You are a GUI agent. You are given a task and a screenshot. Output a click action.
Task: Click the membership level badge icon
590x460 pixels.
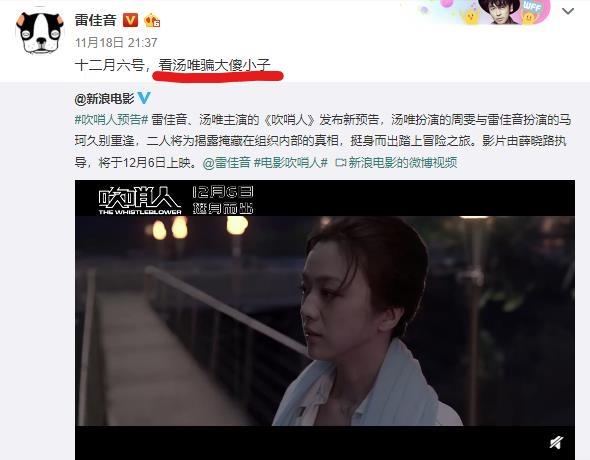152,20
